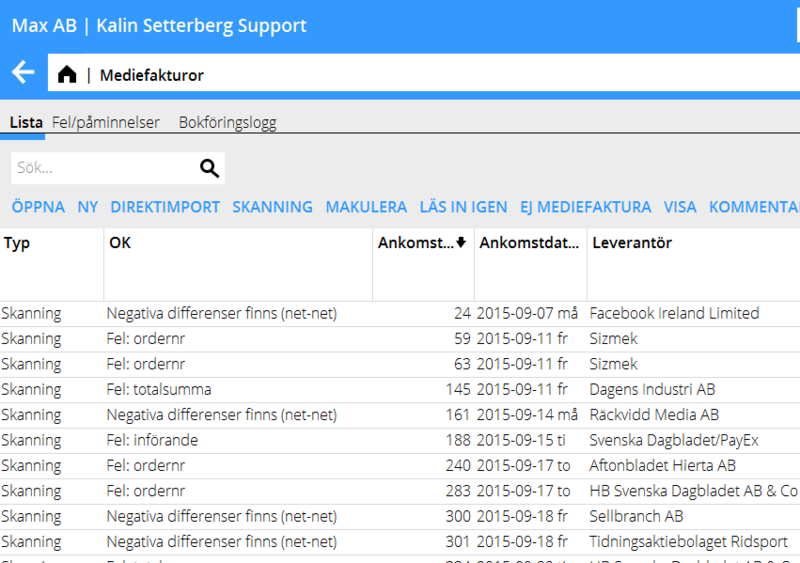
Task: Click the VISA action
Action: click(680, 207)
